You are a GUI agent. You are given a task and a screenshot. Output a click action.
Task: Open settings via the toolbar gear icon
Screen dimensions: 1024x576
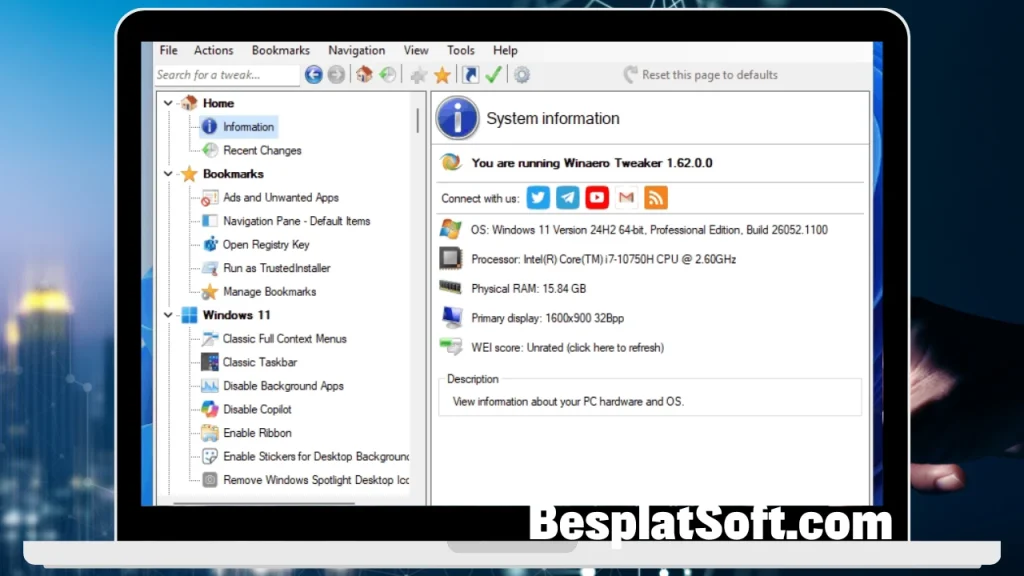point(521,75)
